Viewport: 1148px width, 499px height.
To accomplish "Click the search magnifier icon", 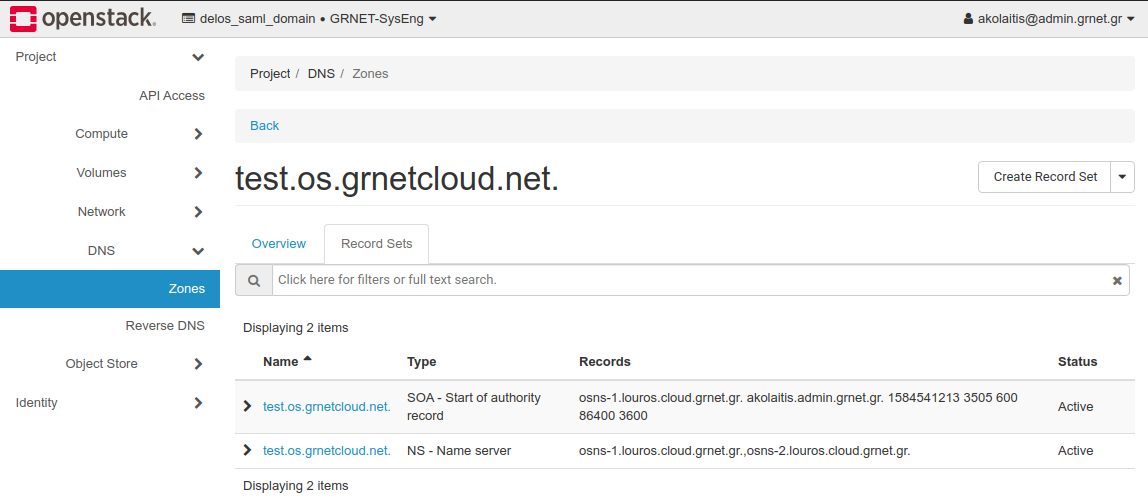I will tap(254, 281).
